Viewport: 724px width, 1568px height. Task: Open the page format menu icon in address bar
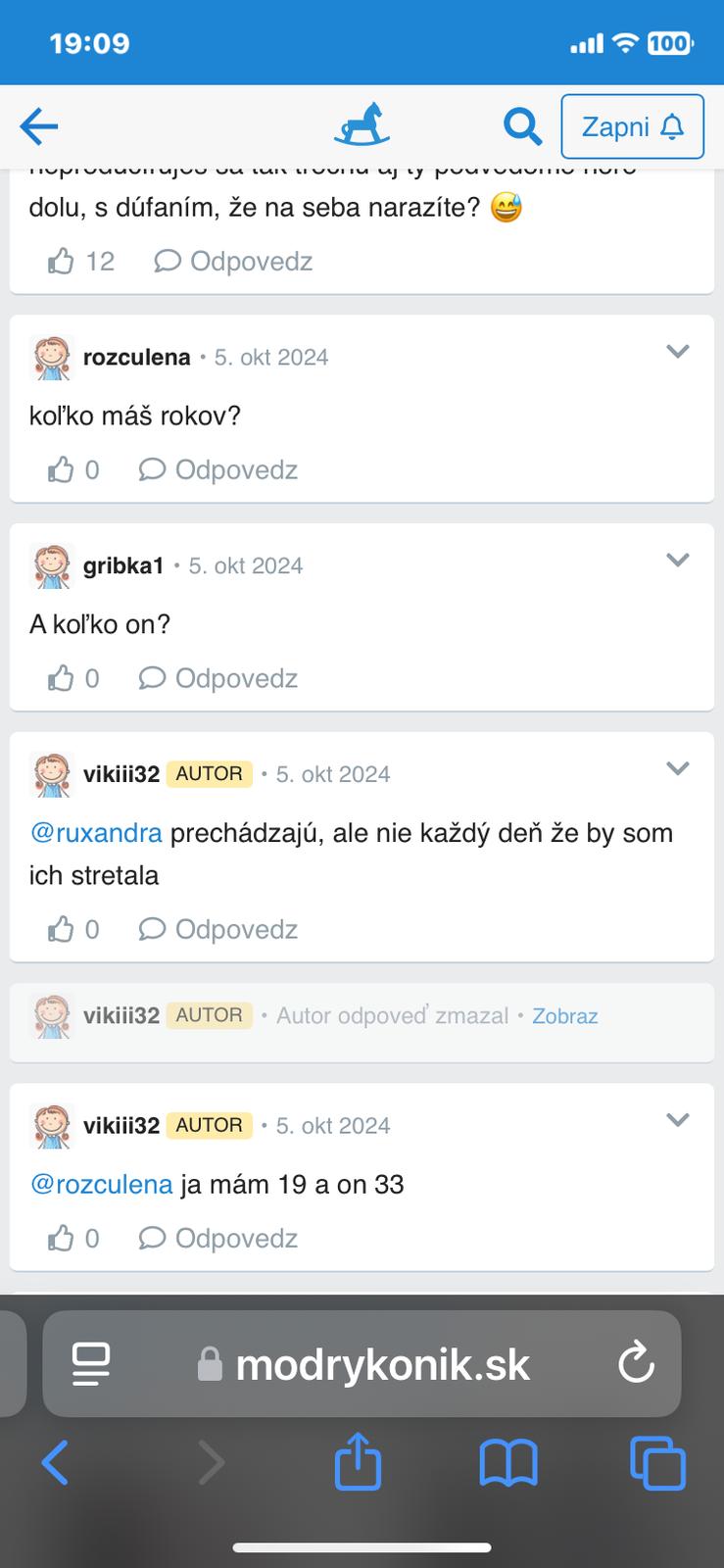coord(91,1364)
